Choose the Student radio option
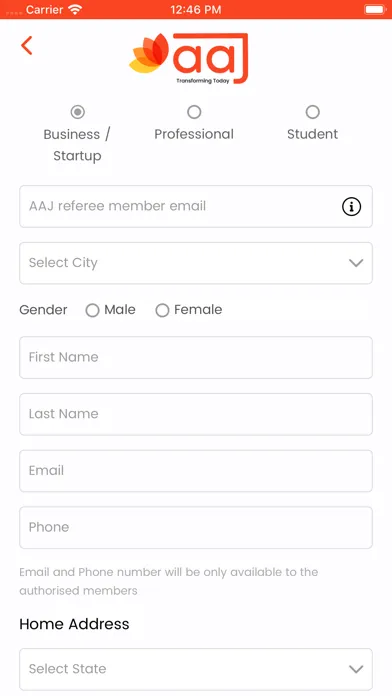Image resolution: width=392 pixels, height=696 pixels. tap(313, 112)
